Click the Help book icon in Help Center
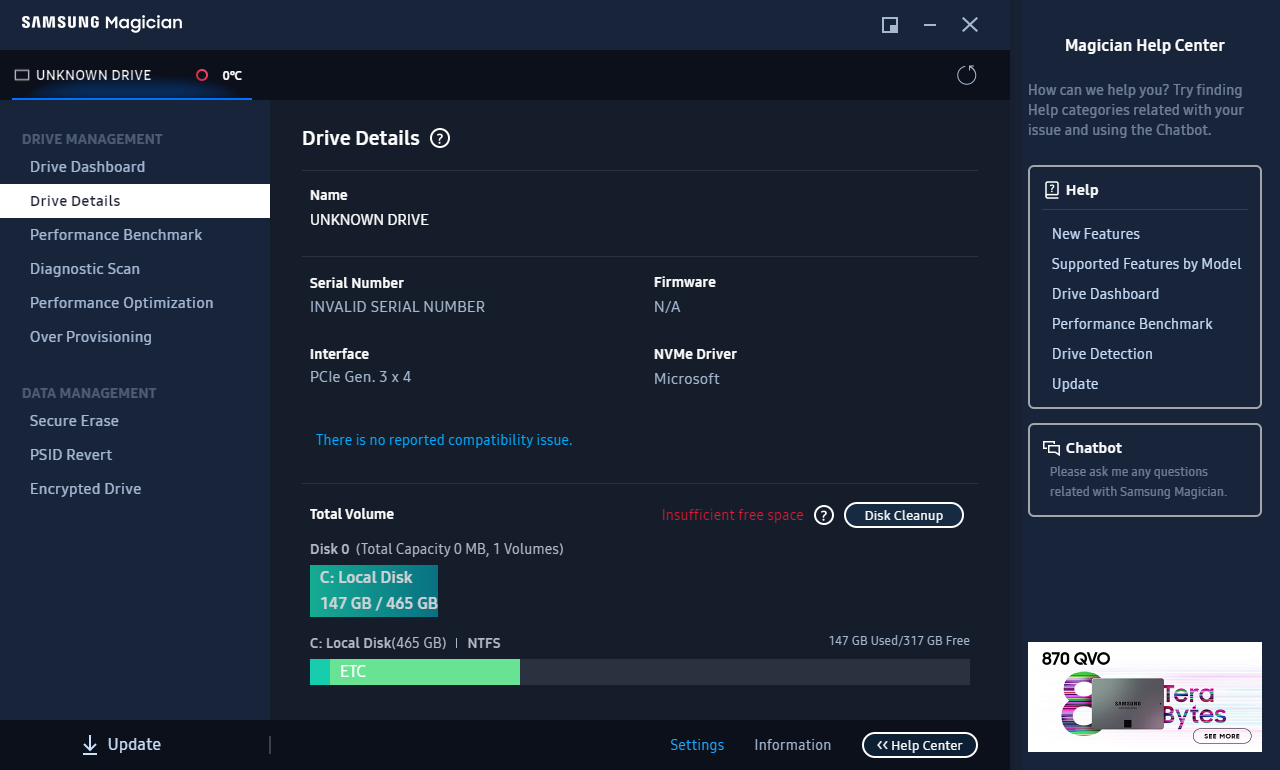The image size is (1280, 770). [1052, 190]
